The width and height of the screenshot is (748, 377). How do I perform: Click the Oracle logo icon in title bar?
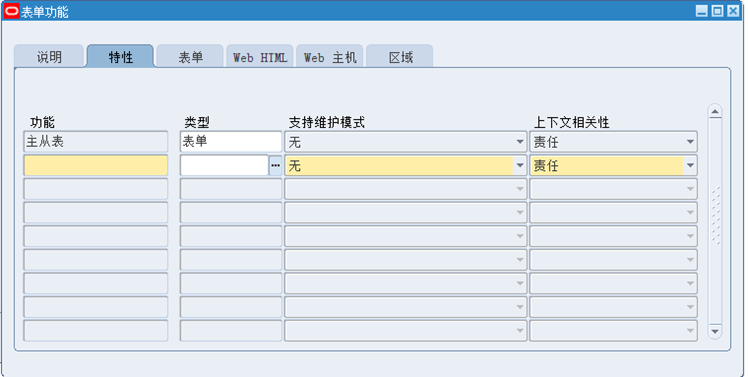pyautogui.click(x=11, y=11)
